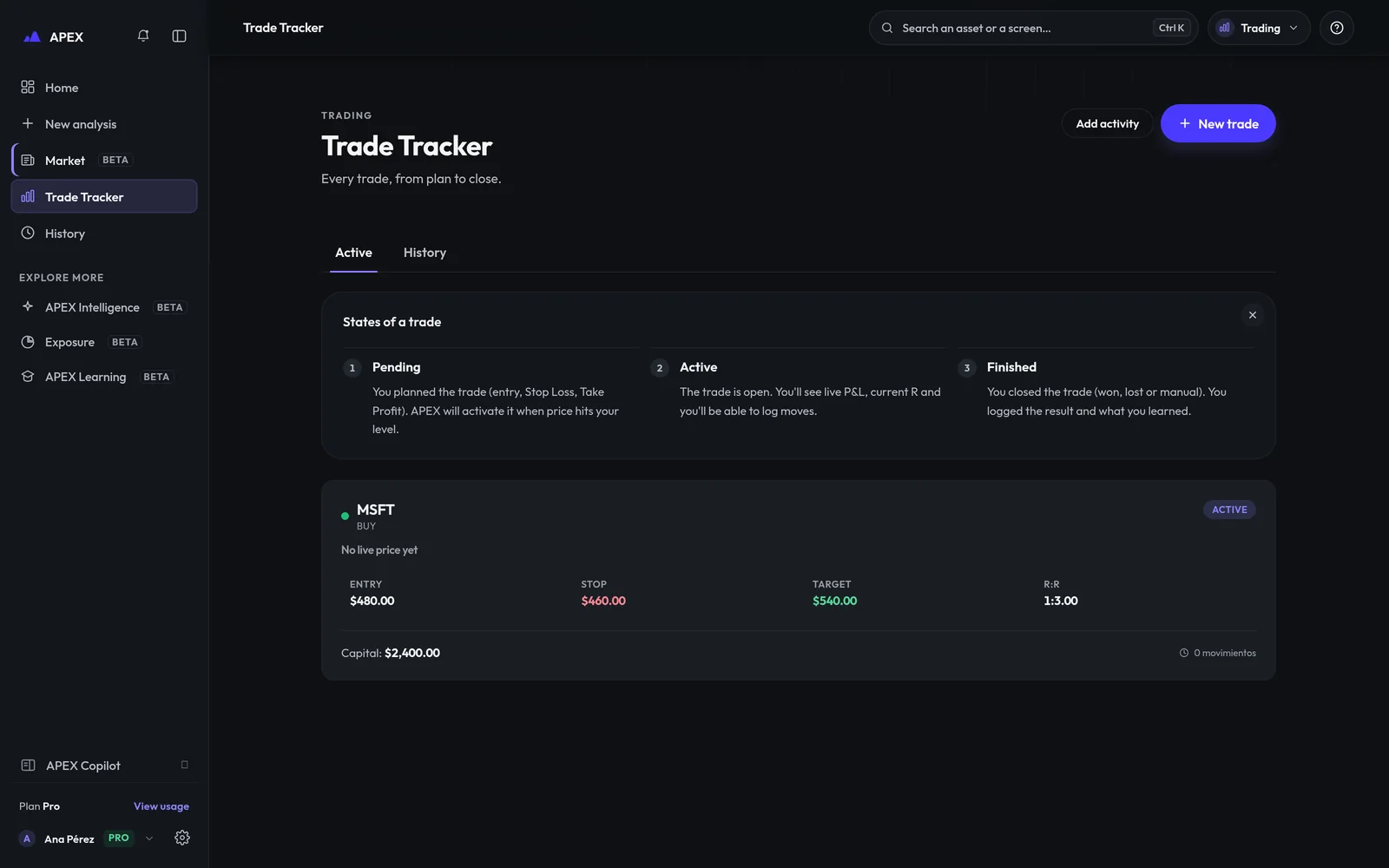Open Exposure pie chart item

point(104,342)
